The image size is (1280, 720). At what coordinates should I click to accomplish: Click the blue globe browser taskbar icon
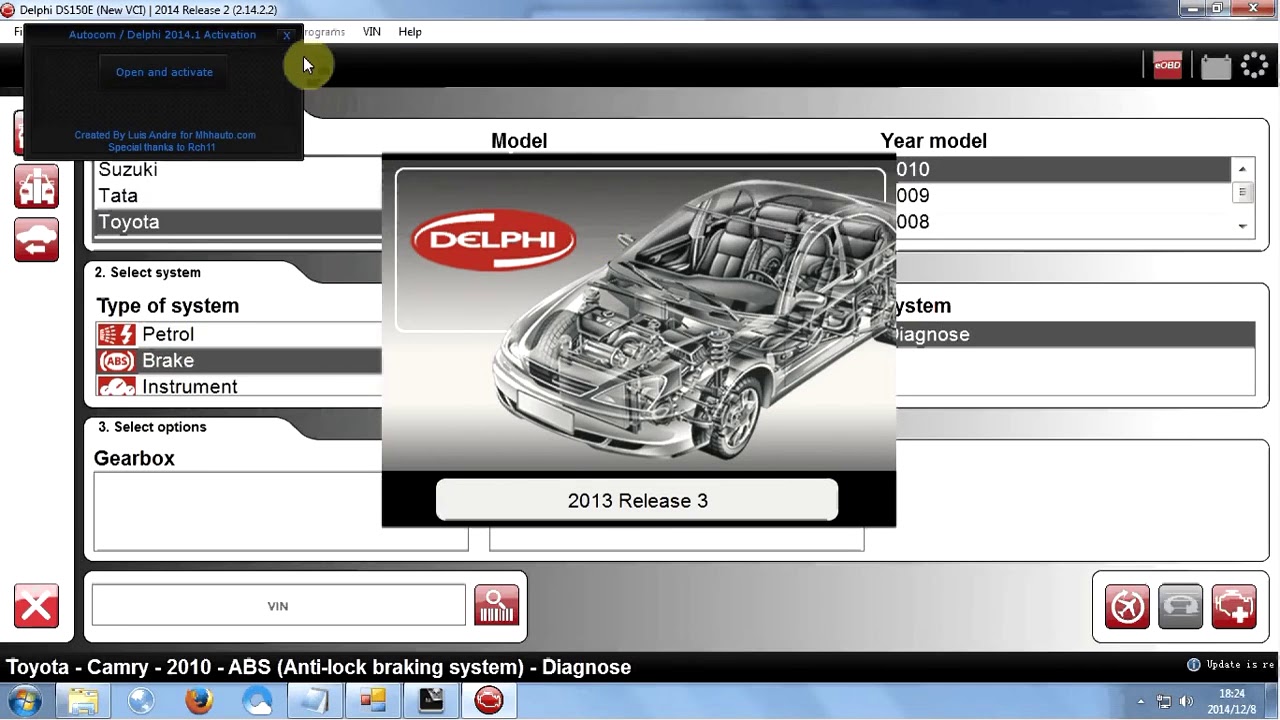[141, 701]
